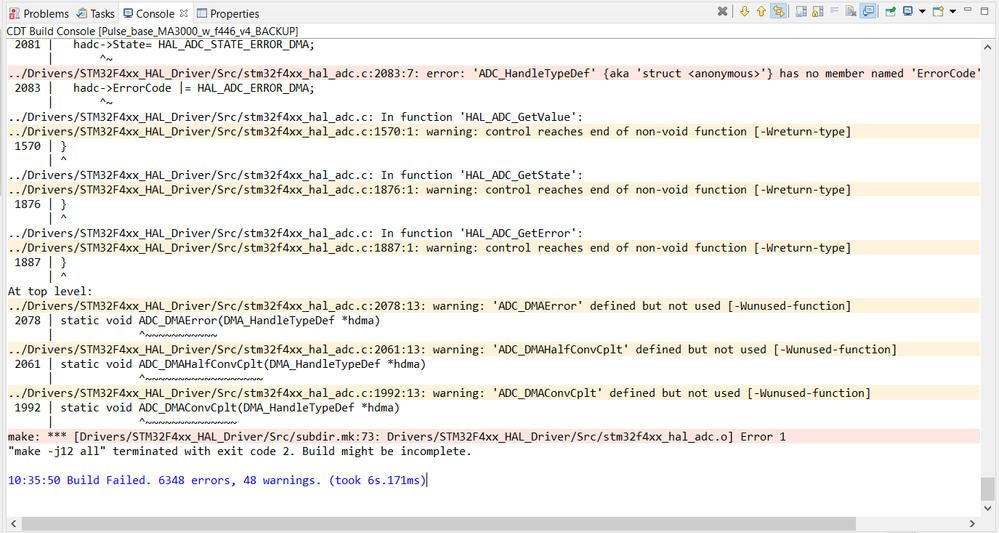999x533 pixels.
Task: Click the ErrorCode error line for stm32f4xx_hal_adc.c:2083
Action: pyautogui.click(x=494, y=73)
